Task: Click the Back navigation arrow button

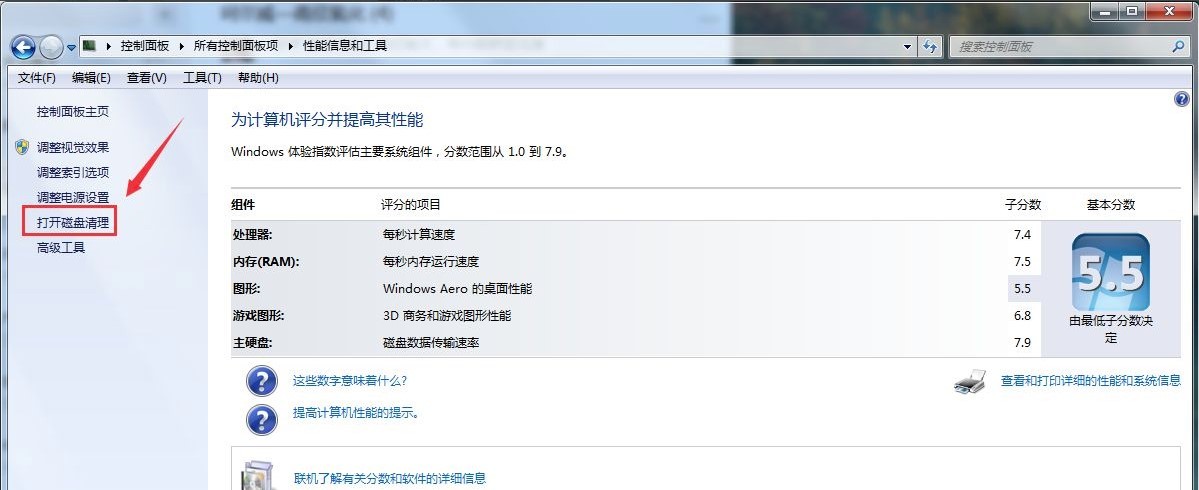Action: 23,47
